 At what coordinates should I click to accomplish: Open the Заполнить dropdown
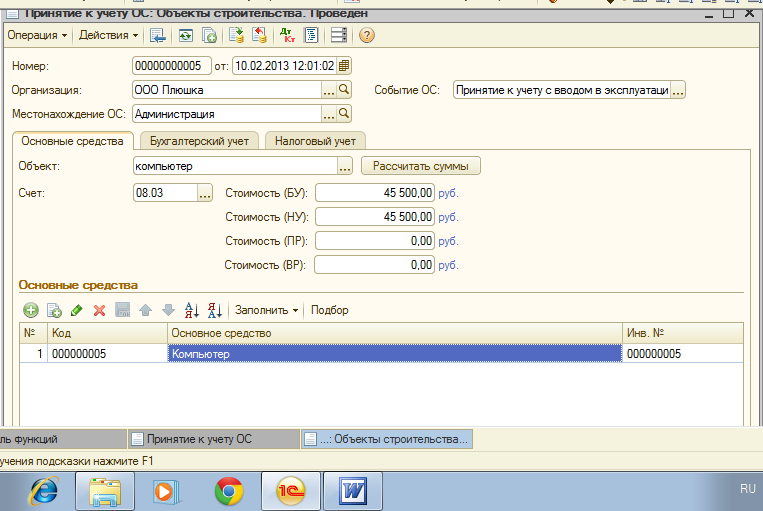tap(266, 310)
